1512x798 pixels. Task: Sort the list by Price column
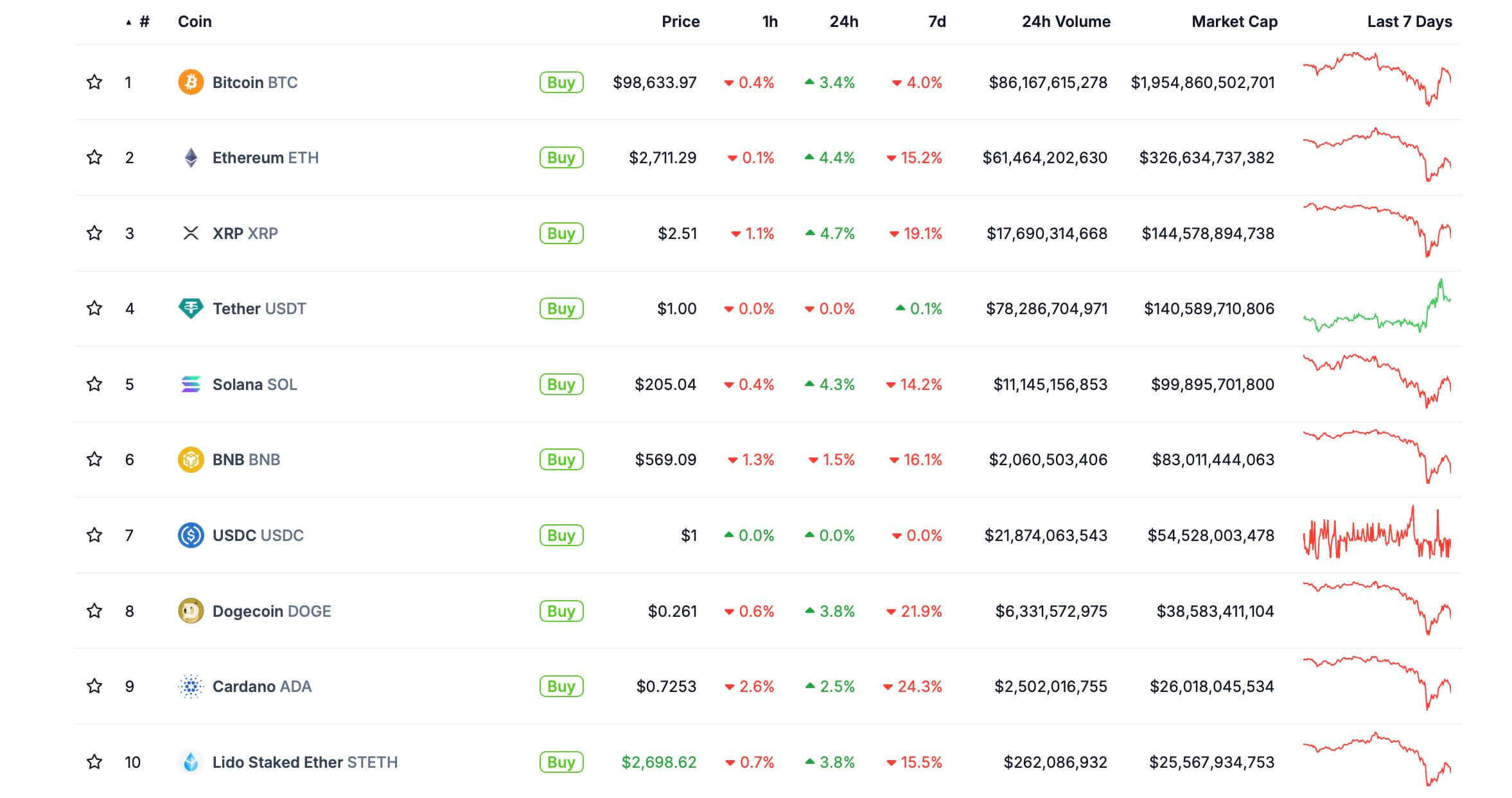click(680, 22)
